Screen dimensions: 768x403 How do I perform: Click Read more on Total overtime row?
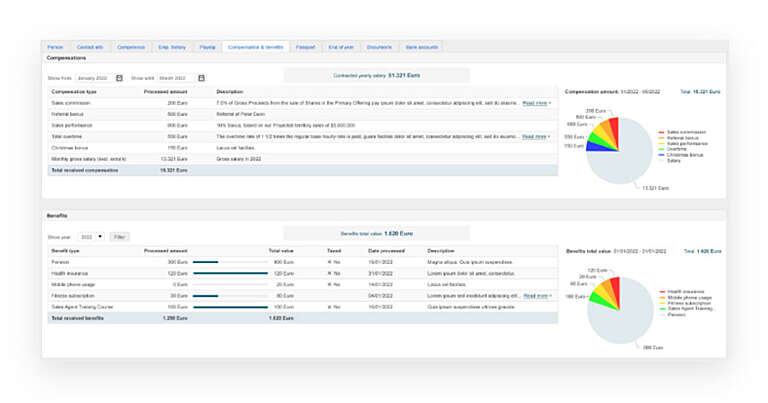[536, 137]
